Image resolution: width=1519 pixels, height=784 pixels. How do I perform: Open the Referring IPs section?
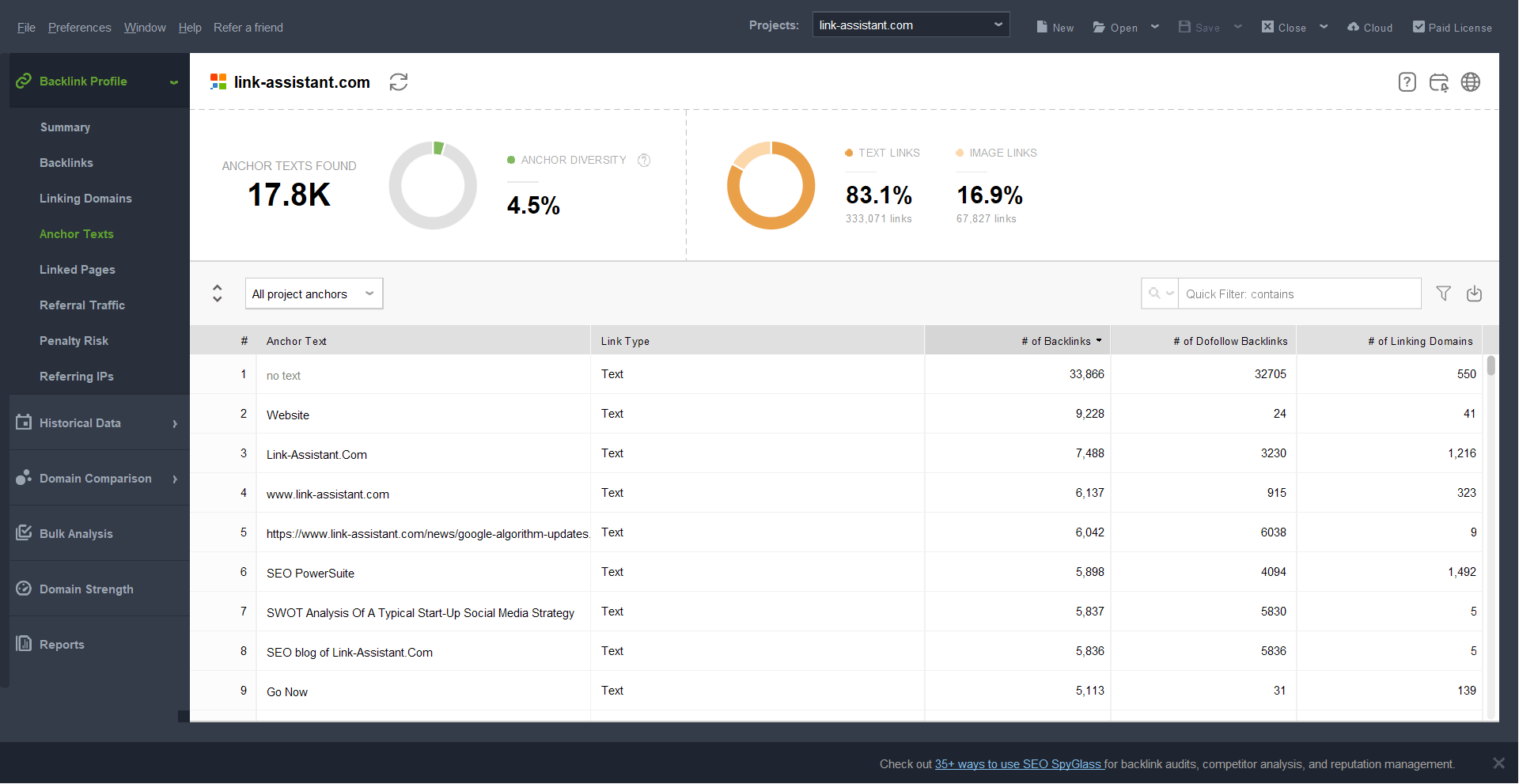pos(77,377)
